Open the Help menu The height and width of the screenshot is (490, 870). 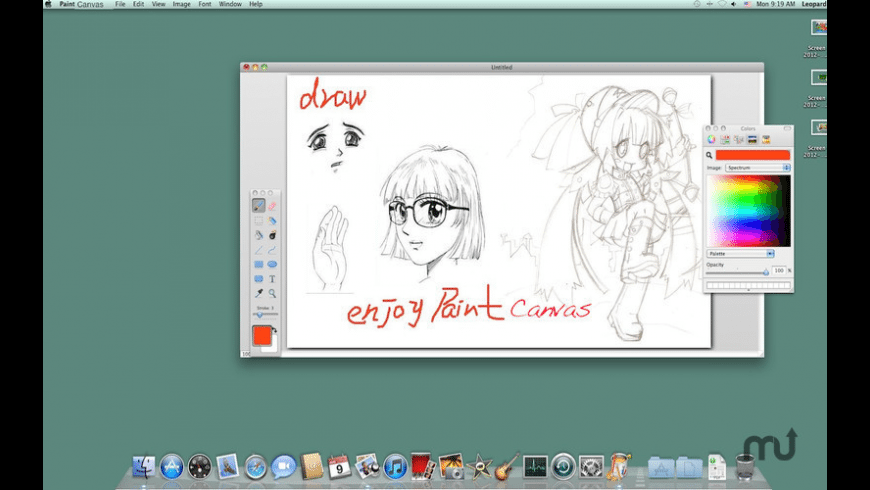click(x=256, y=4)
